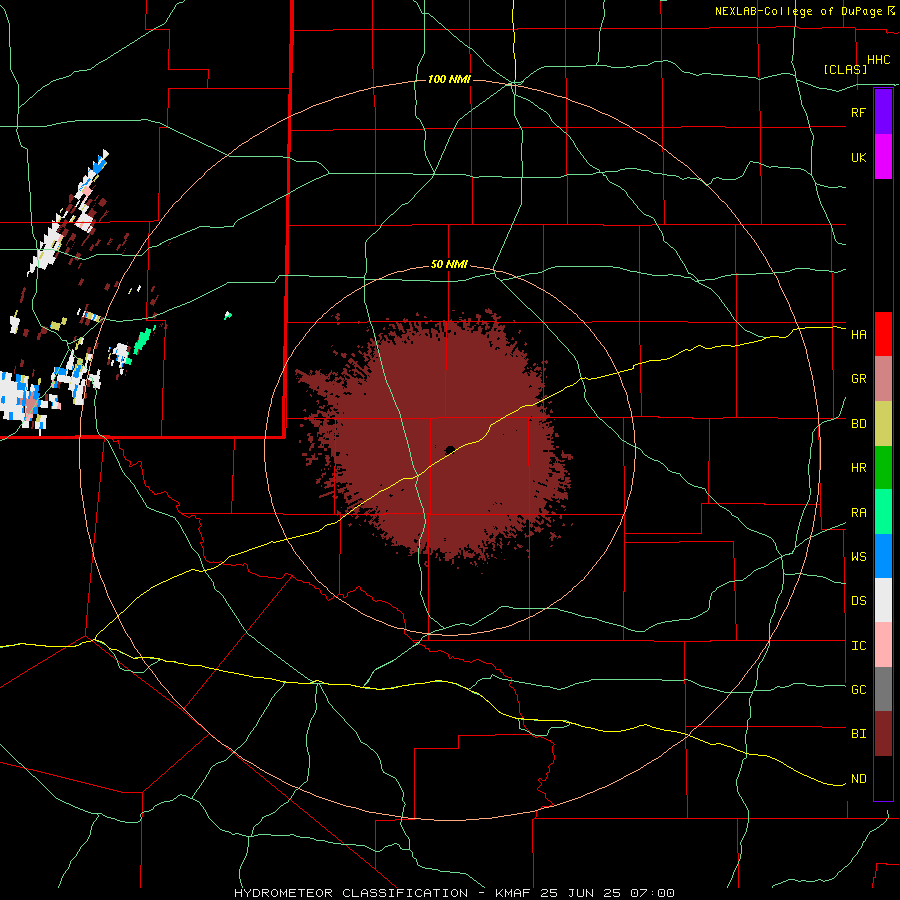
Task: Click the mint RA legend swatch
Action: pyautogui.click(x=883, y=512)
